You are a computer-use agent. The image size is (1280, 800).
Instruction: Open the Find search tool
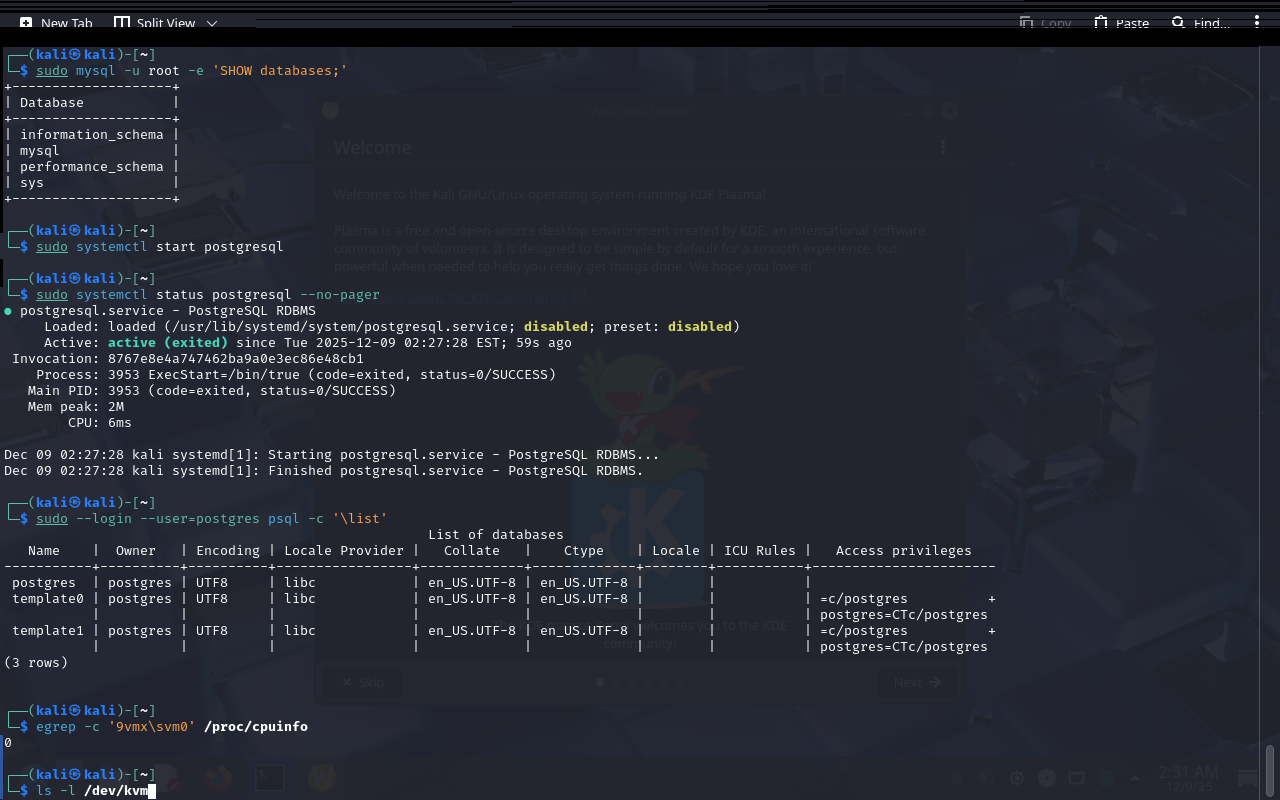pyautogui.click(x=1200, y=23)
